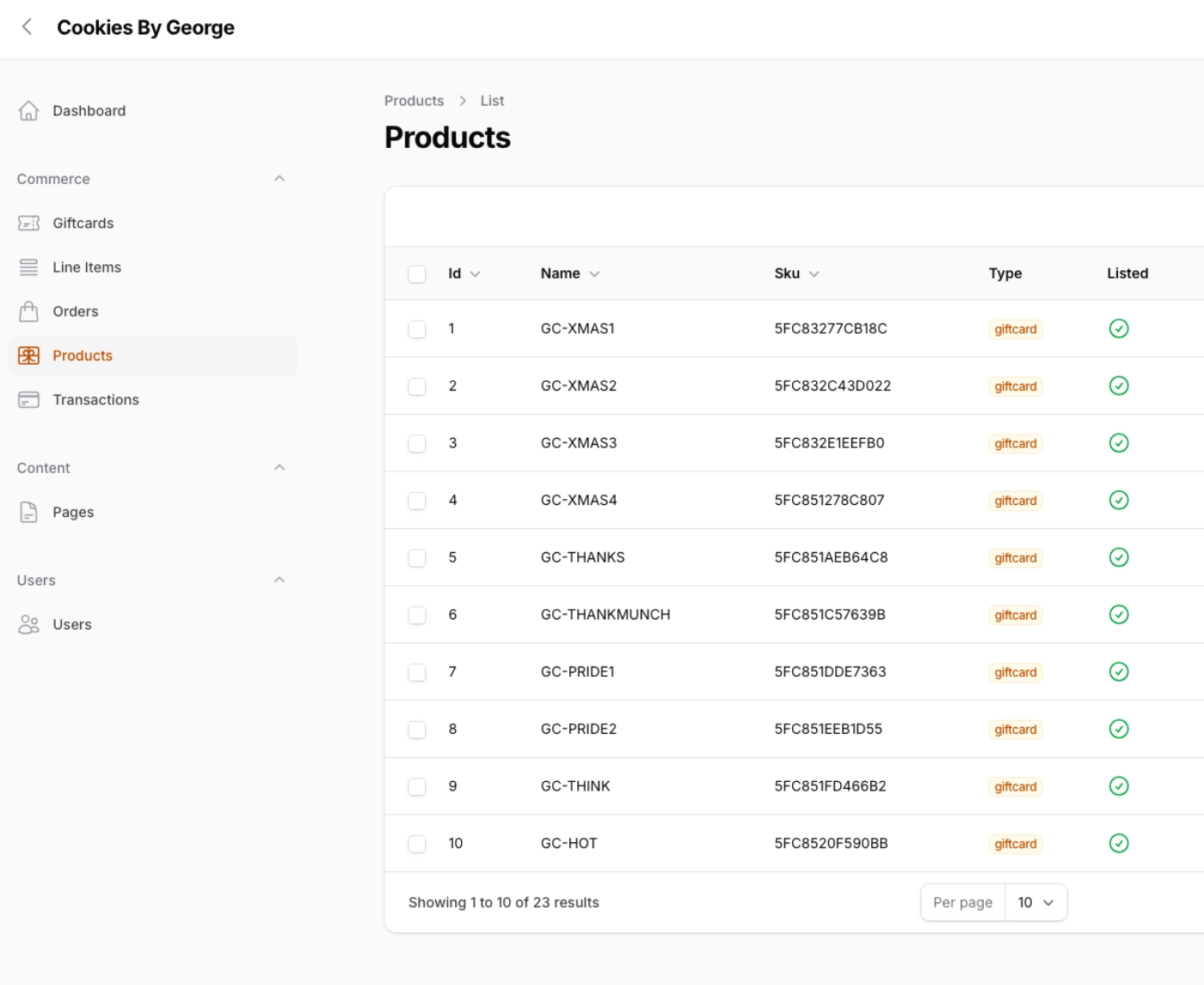Open Pages via the document icon
1204x985 pixels.
(28, 512)
